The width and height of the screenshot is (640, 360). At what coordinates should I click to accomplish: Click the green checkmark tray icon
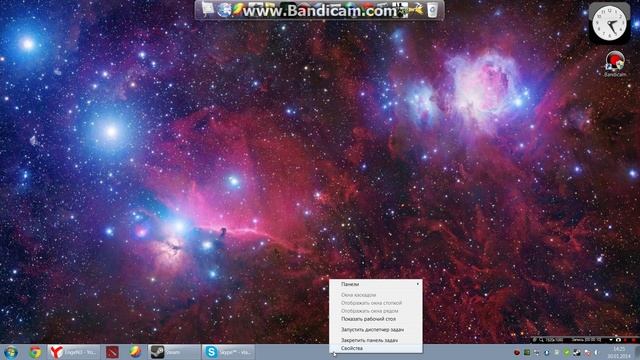coord(567,352)
